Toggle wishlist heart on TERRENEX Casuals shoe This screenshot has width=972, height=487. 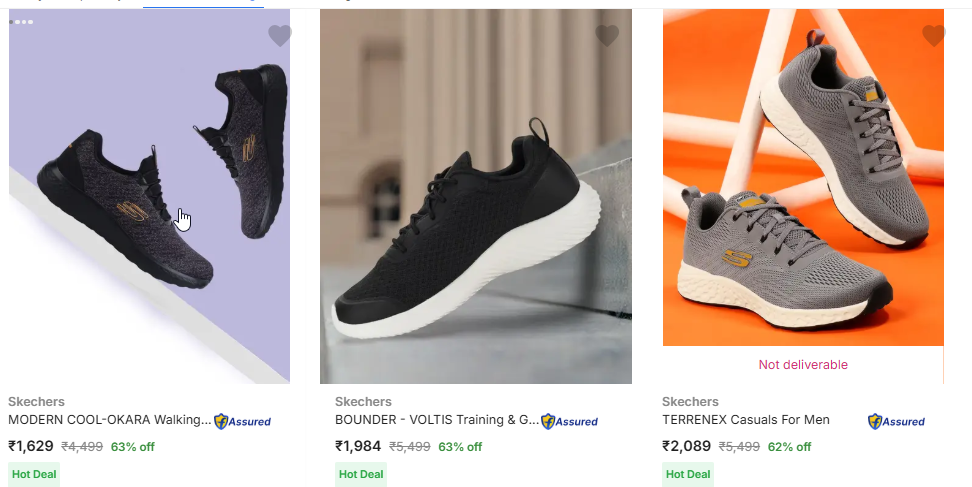pos(934,36)
